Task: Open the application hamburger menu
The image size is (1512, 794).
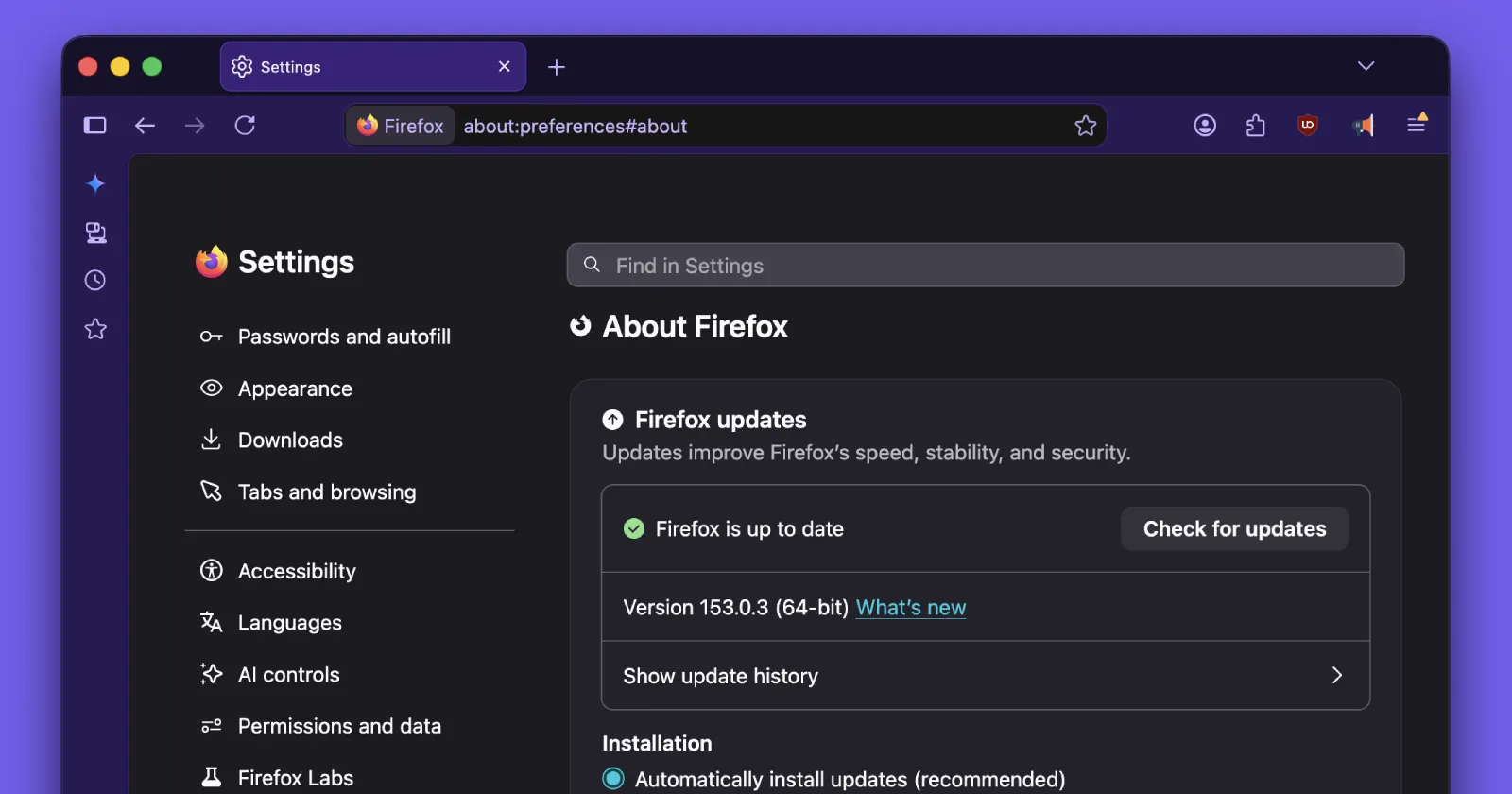Action: click(1417, 124)
